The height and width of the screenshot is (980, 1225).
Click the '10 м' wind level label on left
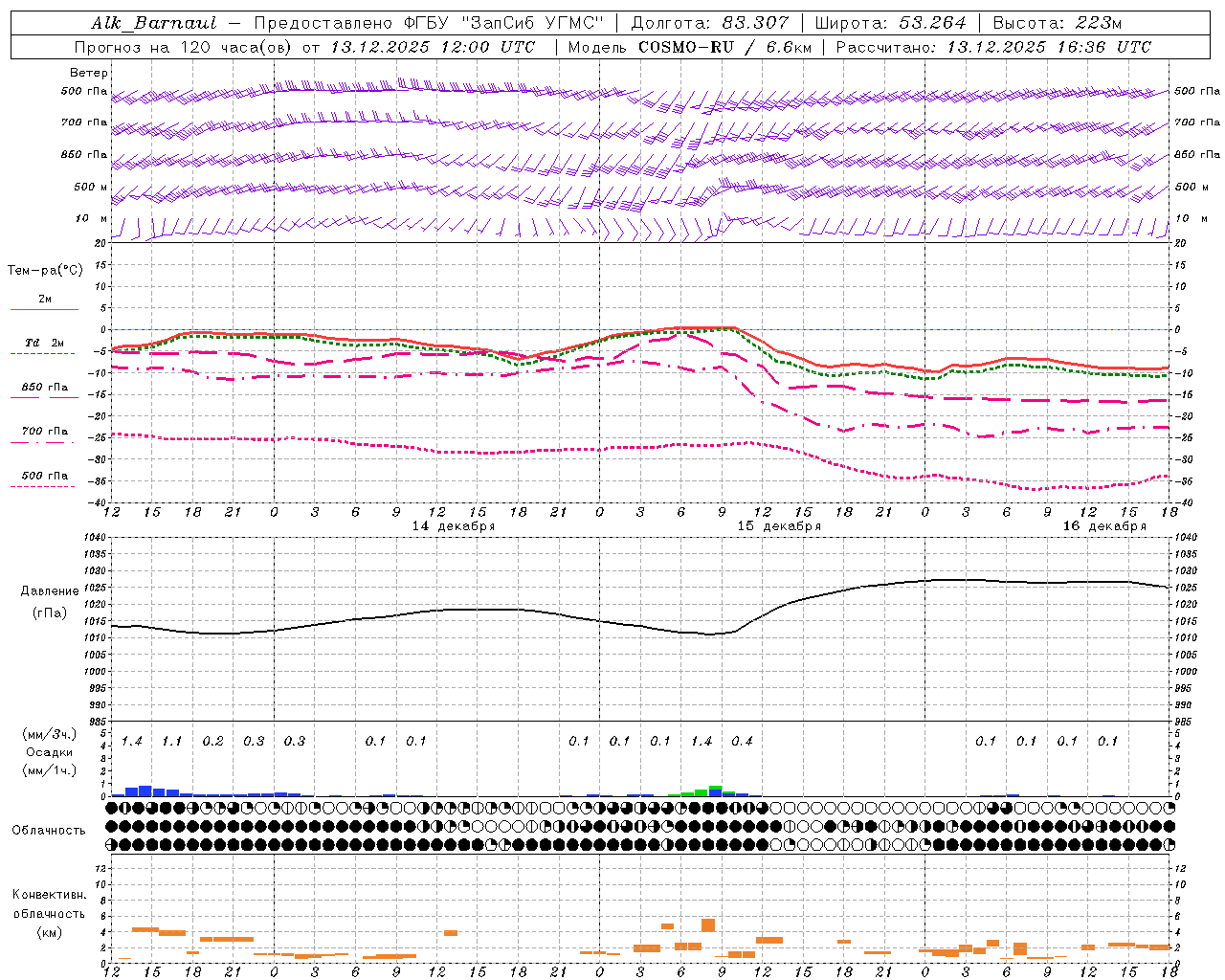(91, 218)
